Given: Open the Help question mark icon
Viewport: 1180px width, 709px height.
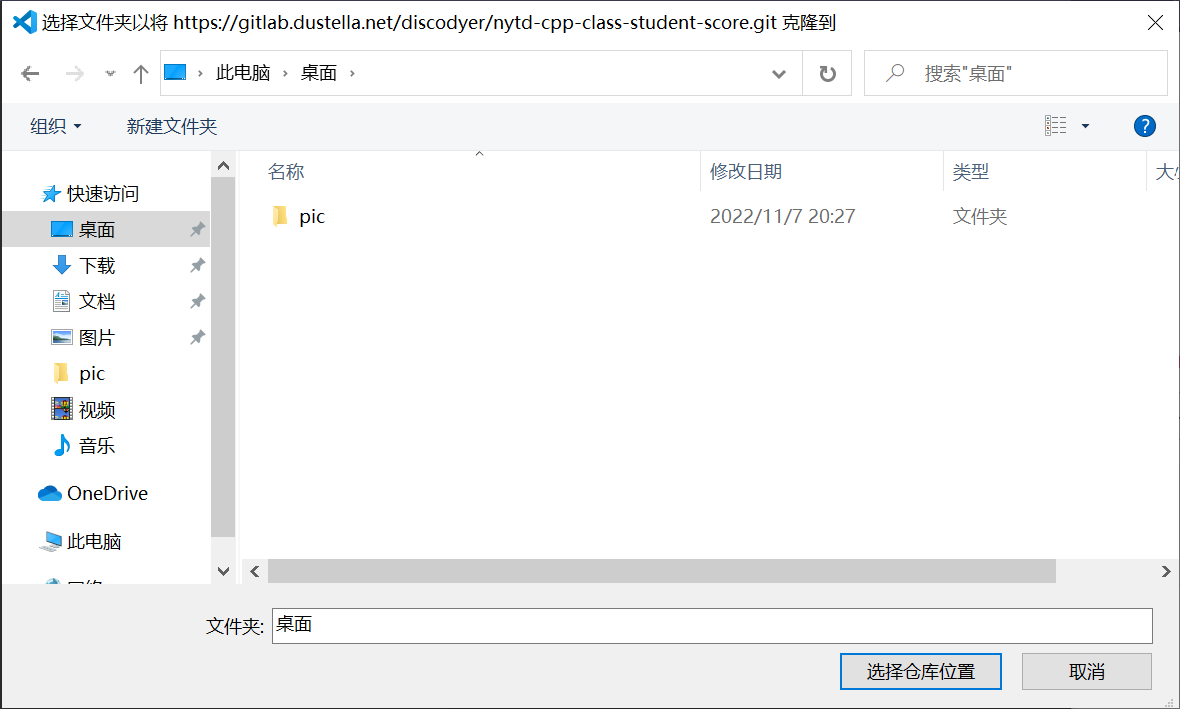Looking at the screenshot, I should (x=1145, y=126).
